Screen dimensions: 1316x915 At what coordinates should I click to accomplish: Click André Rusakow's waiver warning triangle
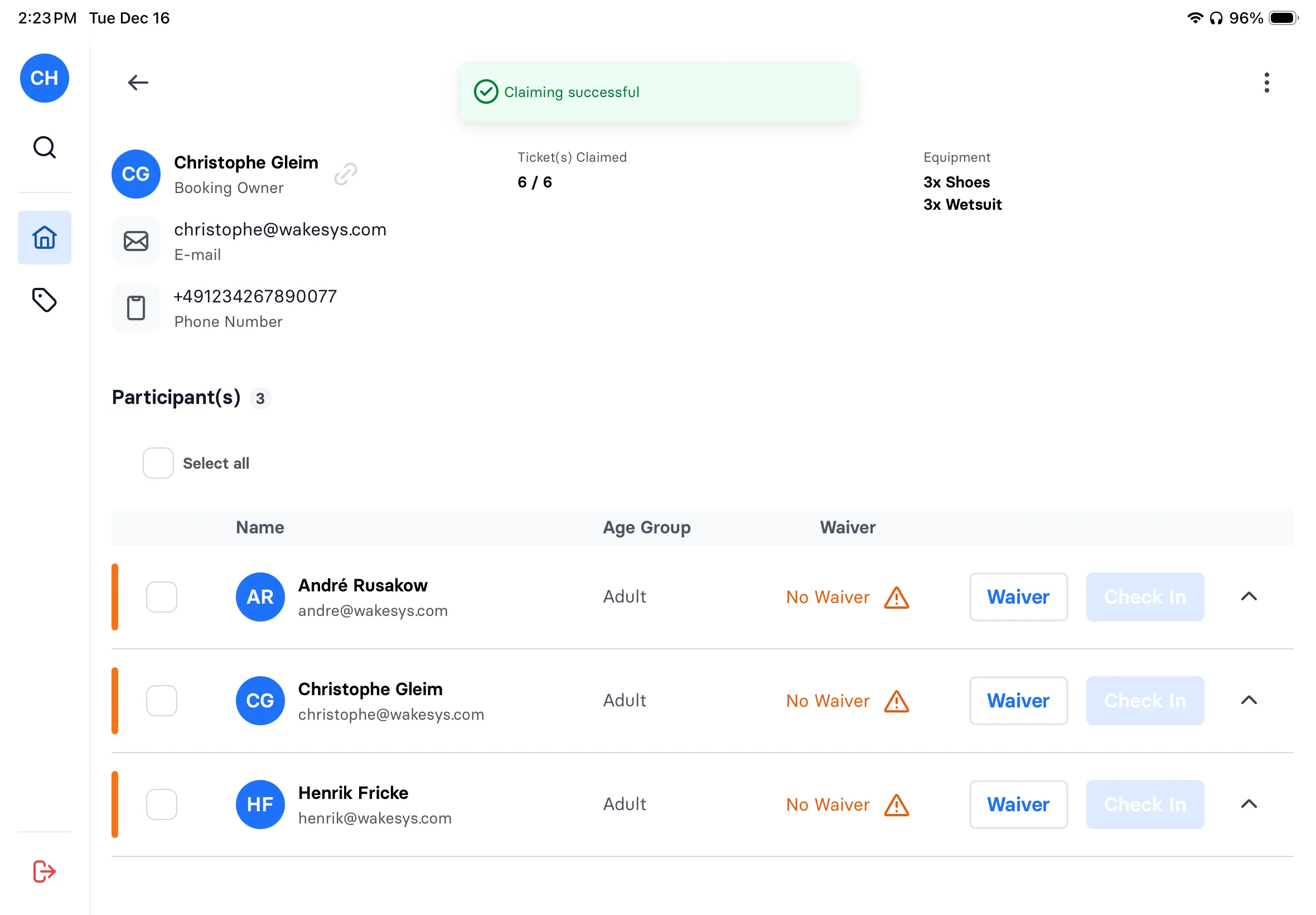pyautogui.click(x=896, y=598)
